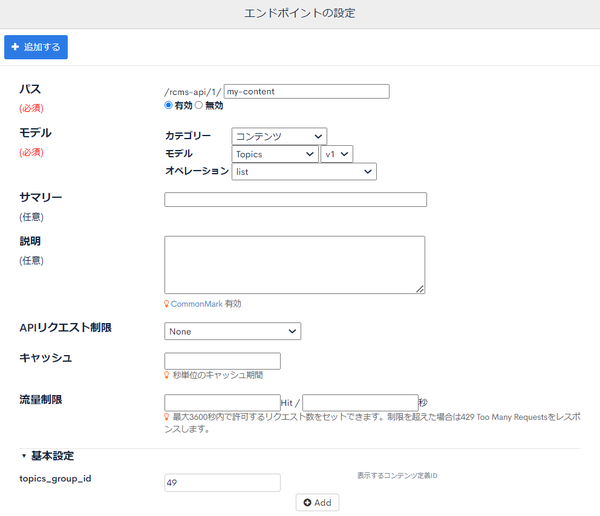Click the topics_group_id input with 49
The height and width of the screenshot is (516, 600).
point(222,482)
